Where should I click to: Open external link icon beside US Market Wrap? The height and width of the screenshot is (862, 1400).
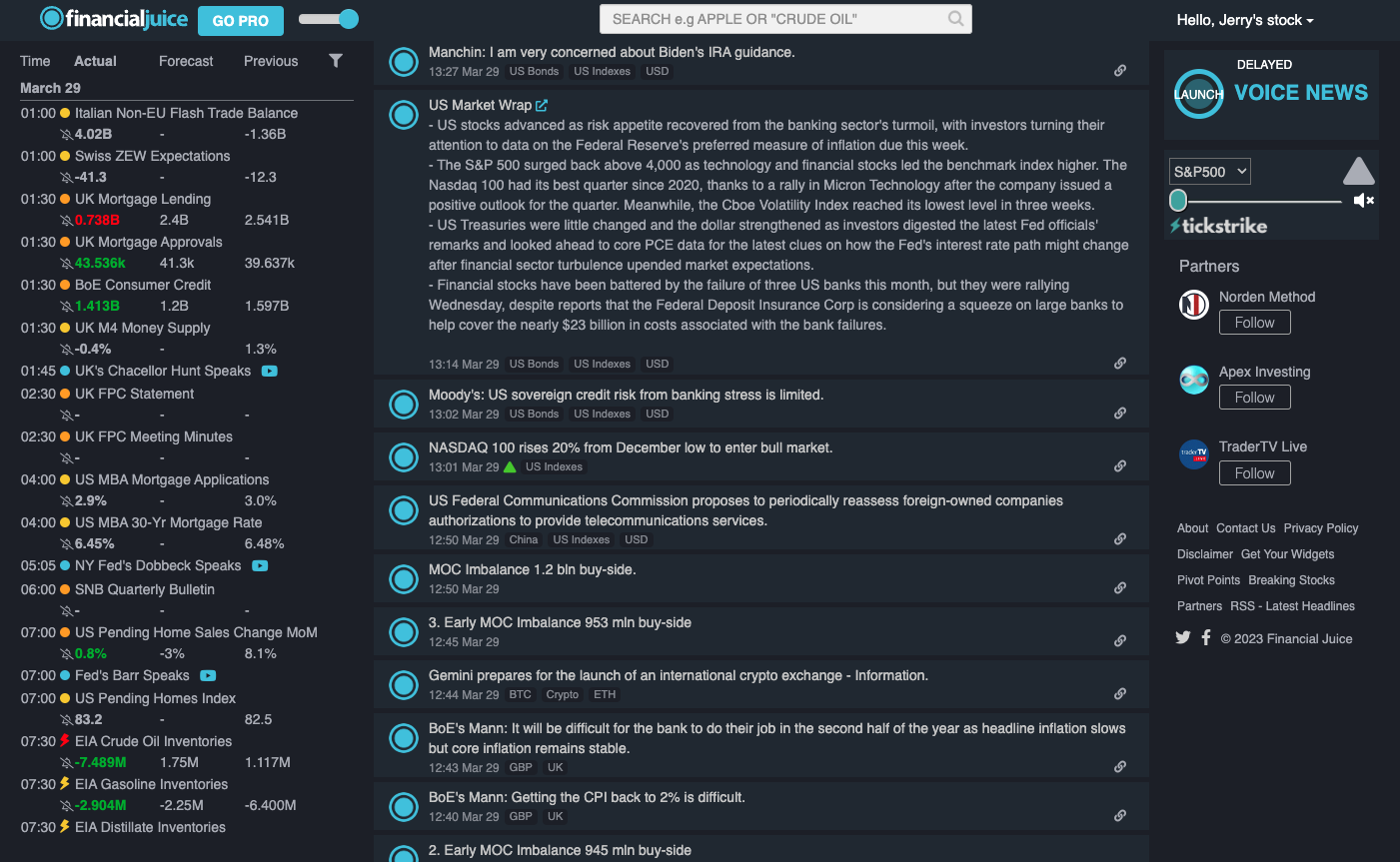click(542, 105)
